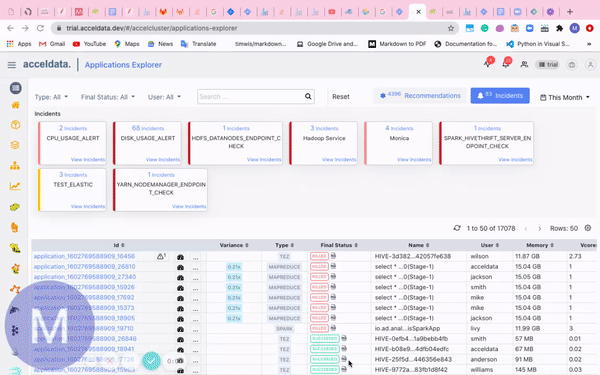Reload the browser page
The width and height of the screenshot is (600, 375).
40,28
